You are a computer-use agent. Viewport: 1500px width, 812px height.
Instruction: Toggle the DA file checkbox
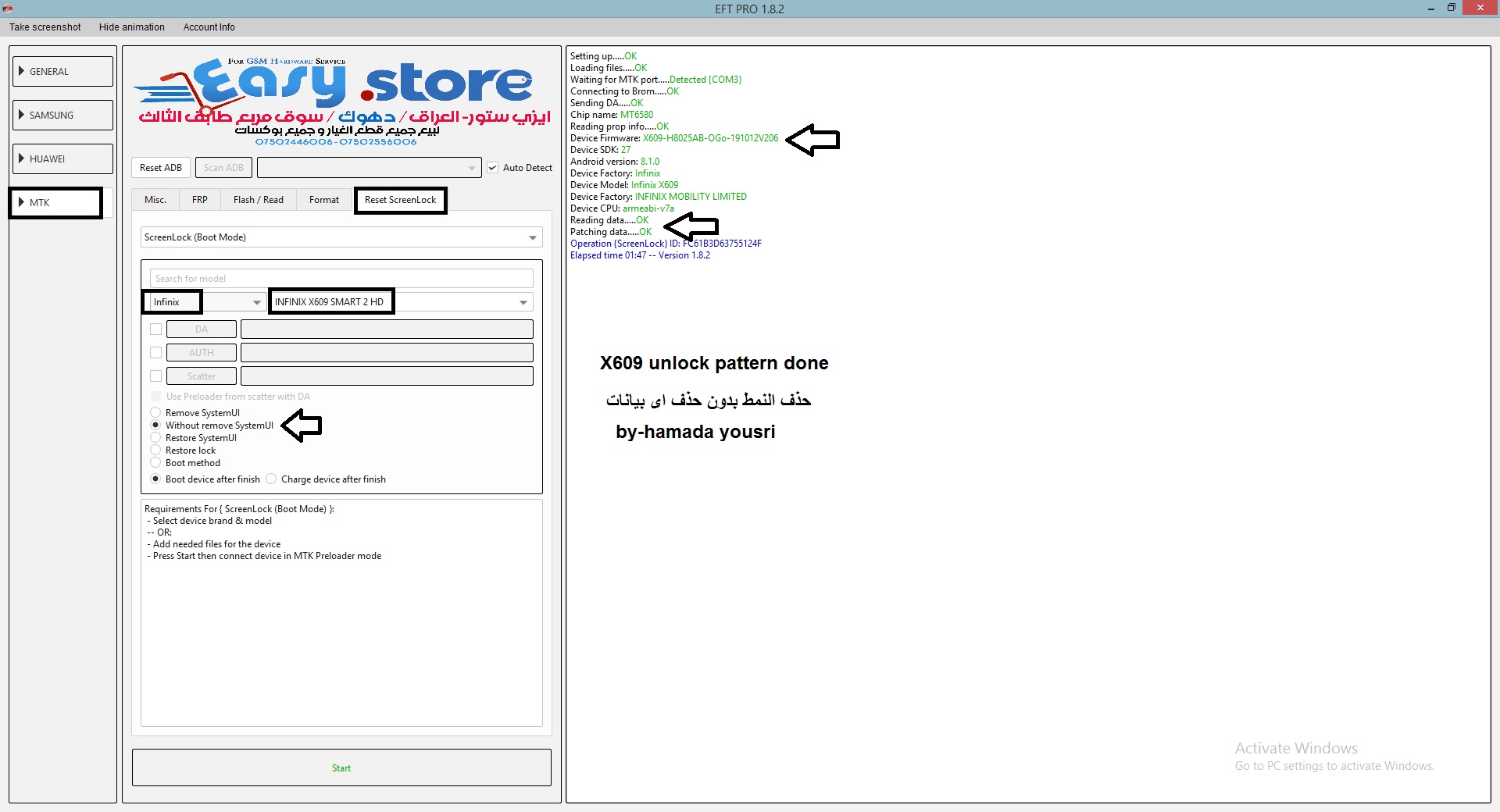(156, 329)
